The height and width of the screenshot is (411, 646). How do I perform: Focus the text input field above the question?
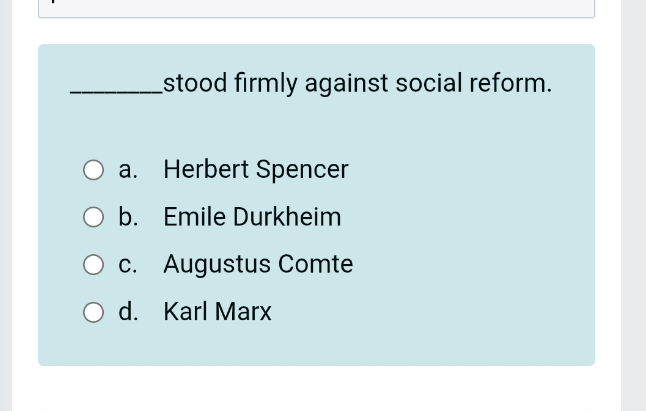316,8
